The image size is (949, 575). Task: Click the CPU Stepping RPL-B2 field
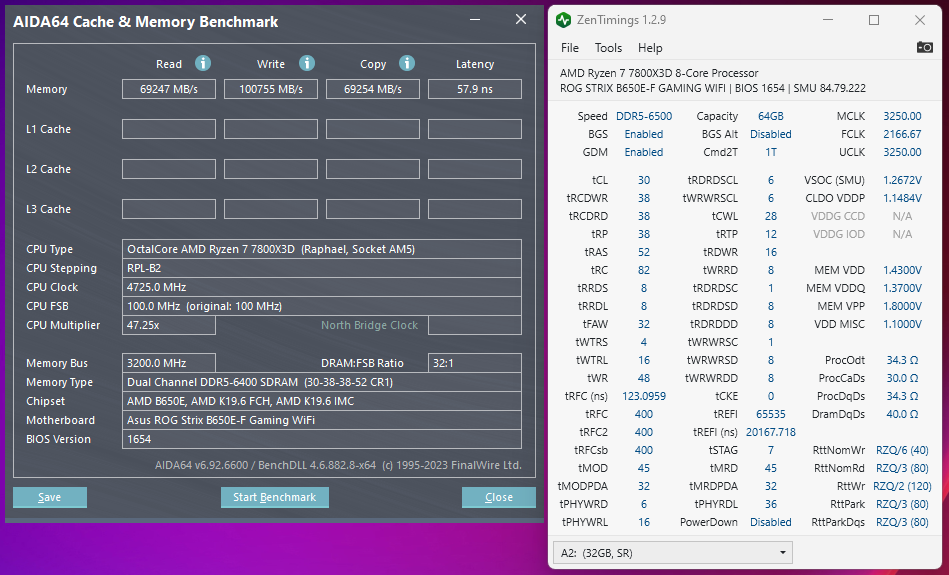321,268
